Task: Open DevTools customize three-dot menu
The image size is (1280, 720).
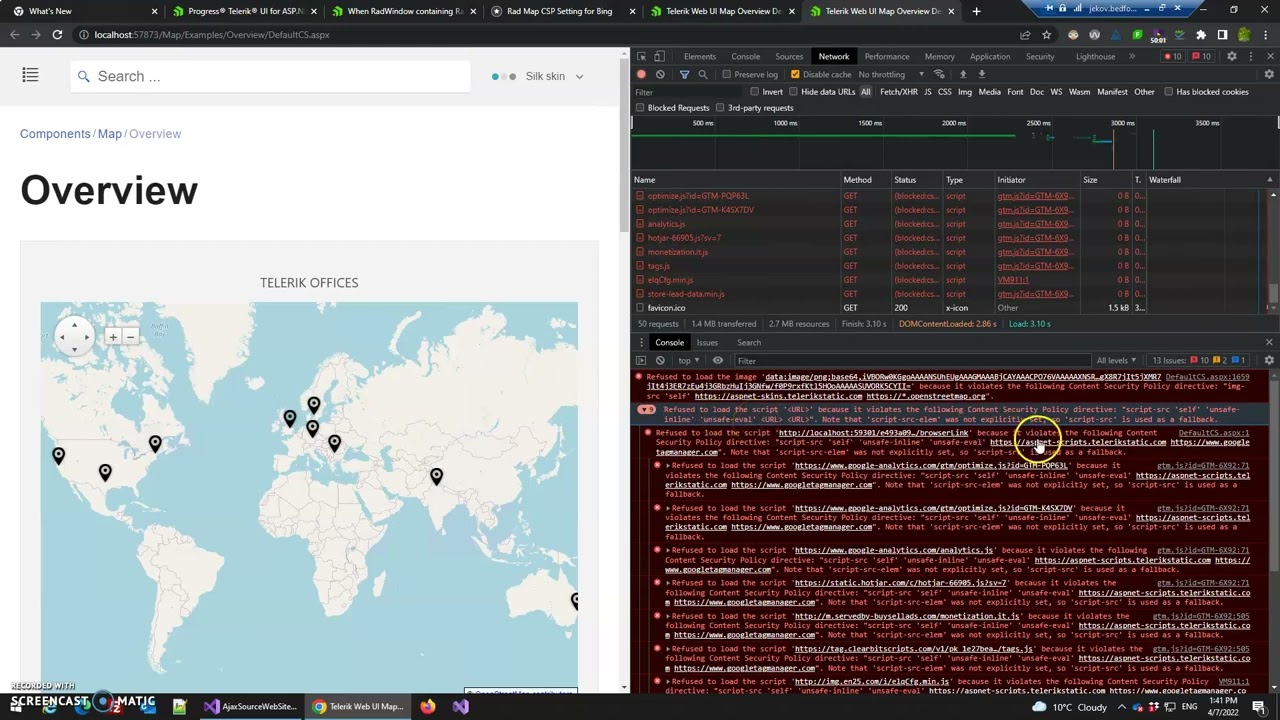Action: (x=1251, y=57)
